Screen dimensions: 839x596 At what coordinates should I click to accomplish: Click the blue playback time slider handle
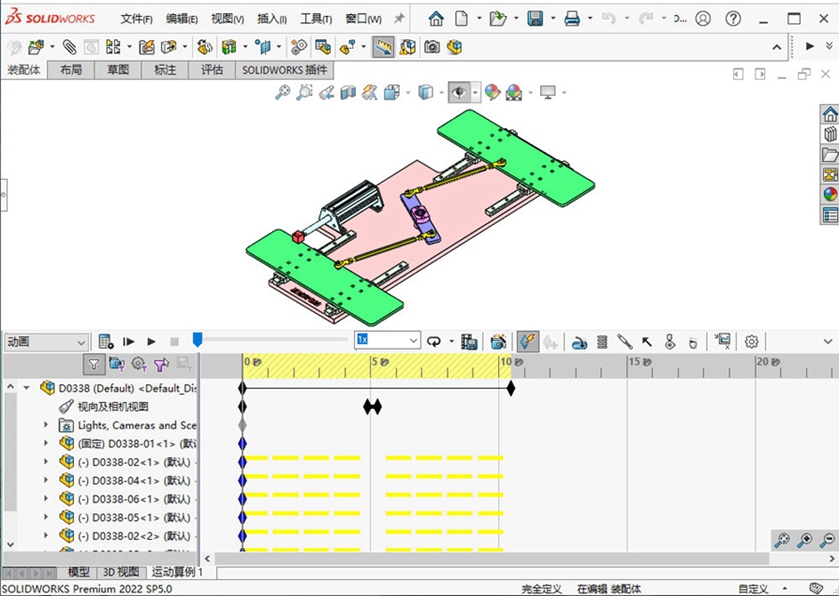coord(197,340)
